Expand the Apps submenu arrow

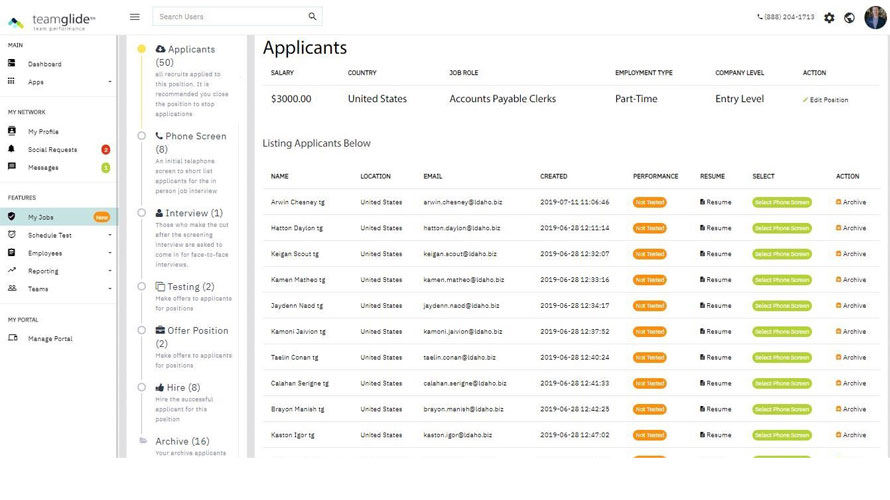(110, 82)
